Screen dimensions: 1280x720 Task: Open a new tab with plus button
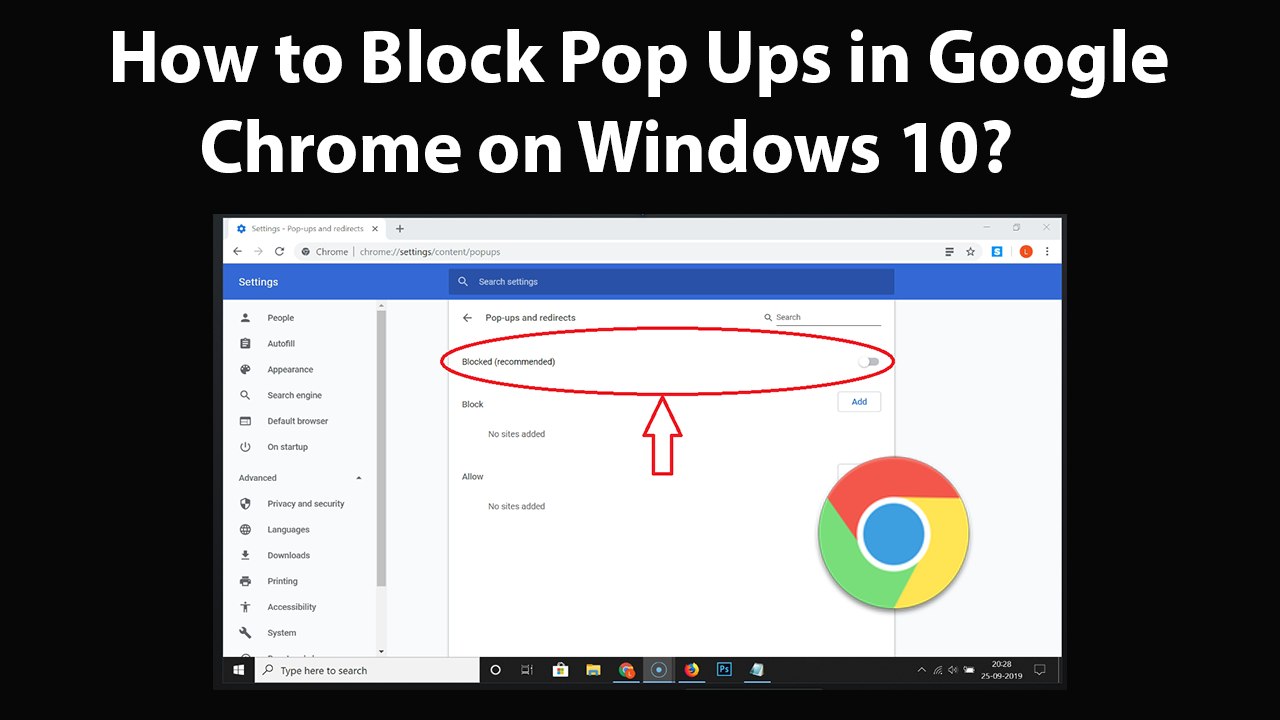pos(400,229)
